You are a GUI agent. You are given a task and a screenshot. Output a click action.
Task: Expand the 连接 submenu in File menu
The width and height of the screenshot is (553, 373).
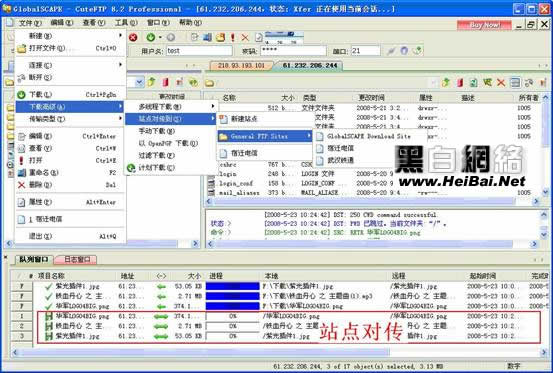coord(70,65)
